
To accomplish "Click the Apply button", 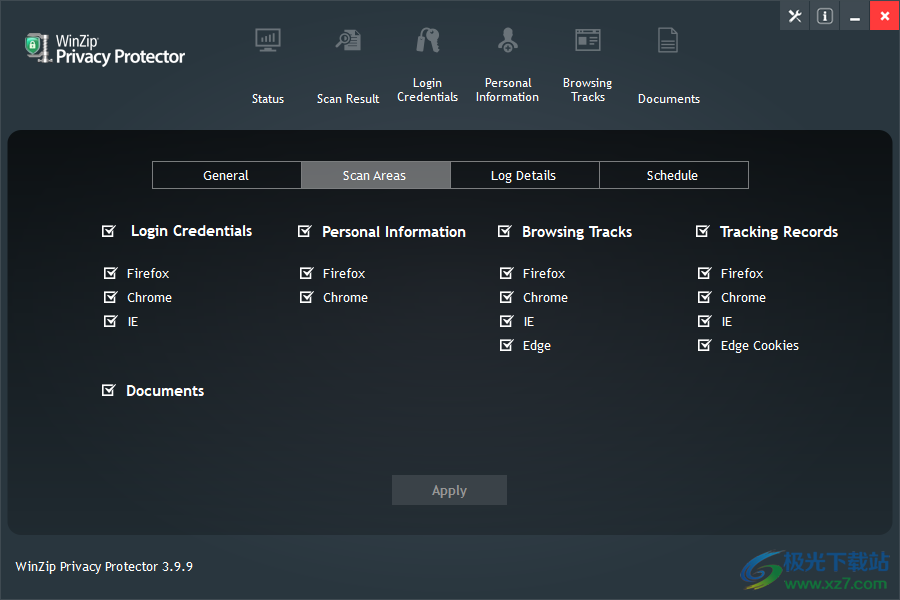I will (449, 490).
